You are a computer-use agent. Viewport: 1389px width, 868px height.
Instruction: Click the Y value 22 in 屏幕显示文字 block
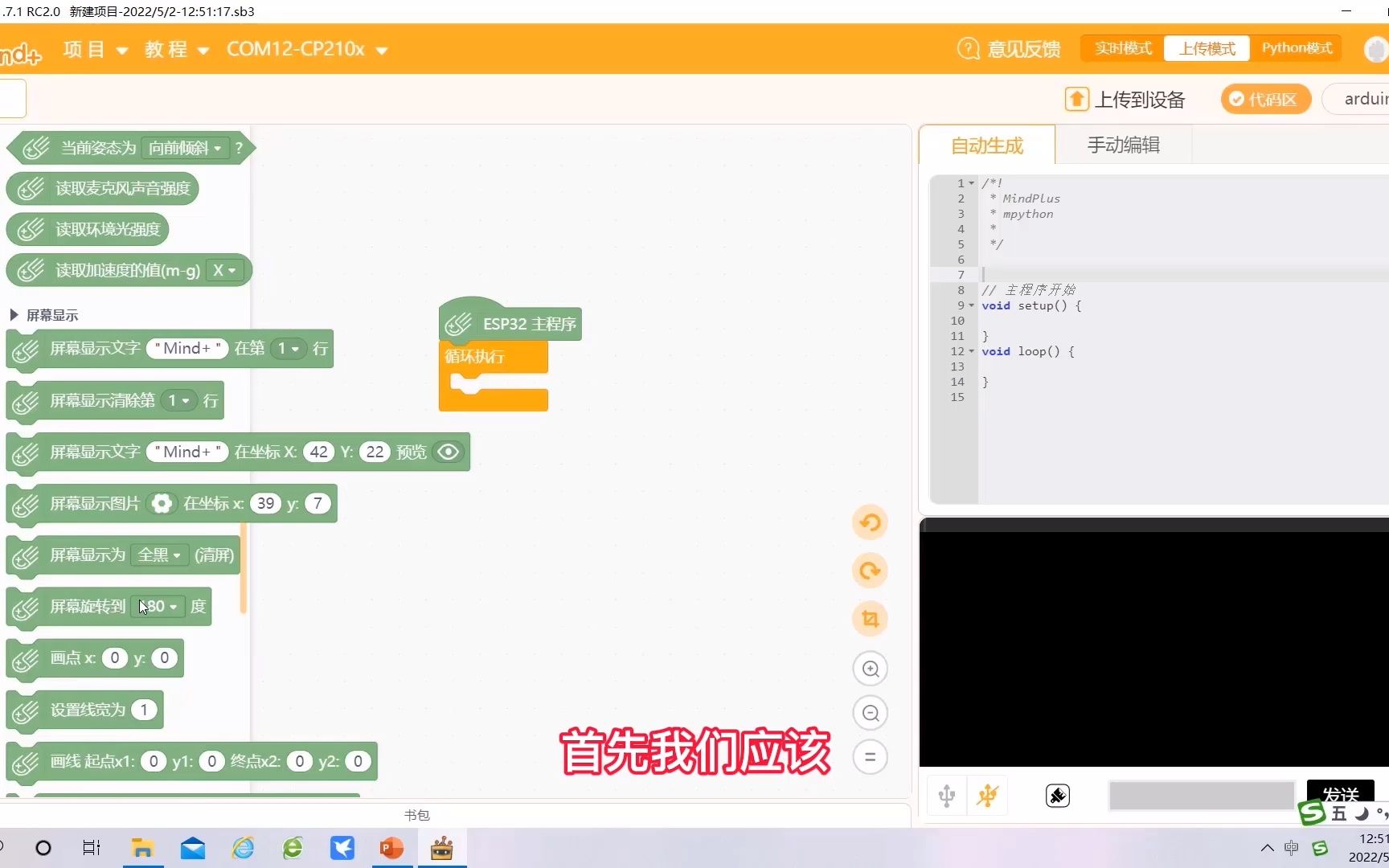pos(375,452)
